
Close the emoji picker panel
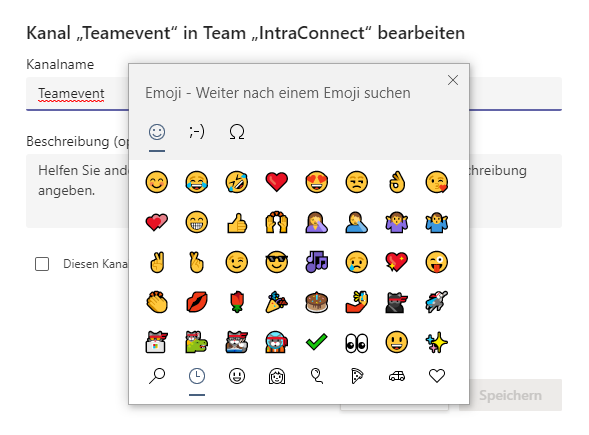click(x=453, y=80)
